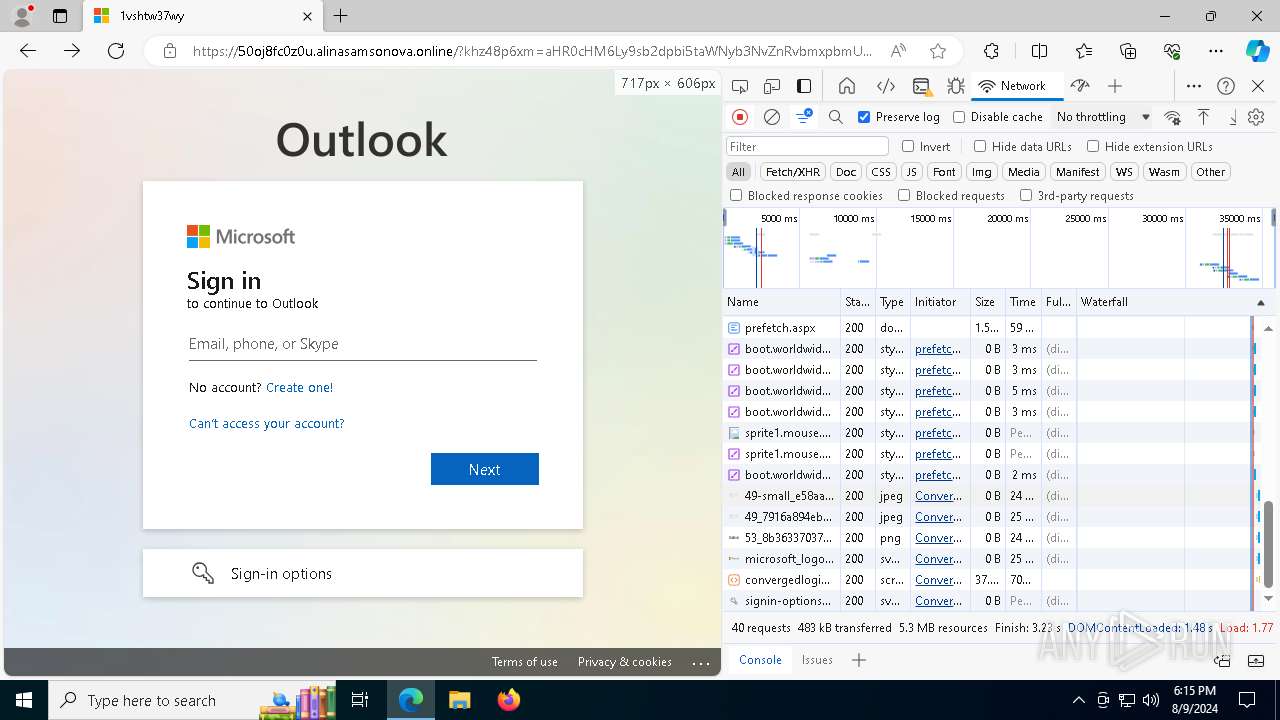1280x720 pixels.
Task: Click the Next button
Action: (485, 469)
